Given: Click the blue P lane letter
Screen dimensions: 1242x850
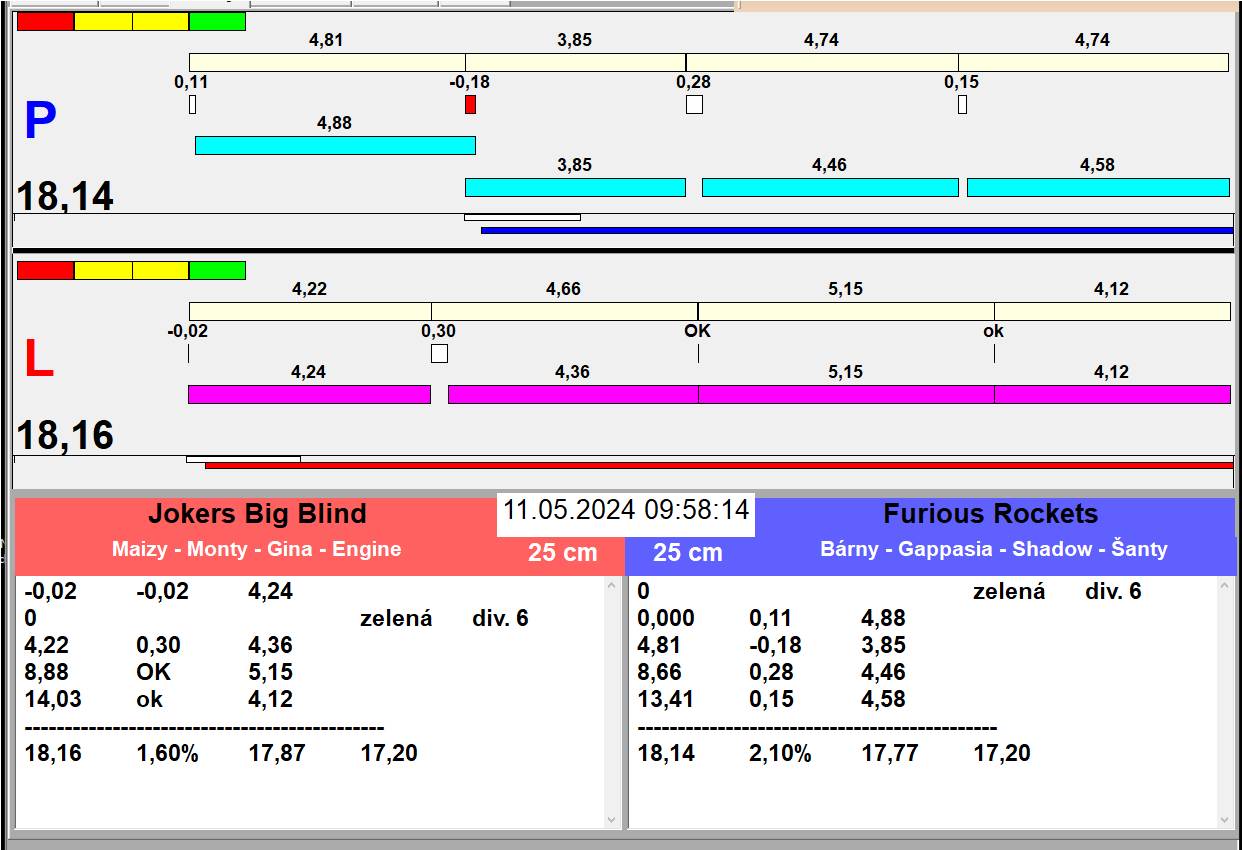Looking at the screenshot, I should pyautogui.click(x=40, y=122).
